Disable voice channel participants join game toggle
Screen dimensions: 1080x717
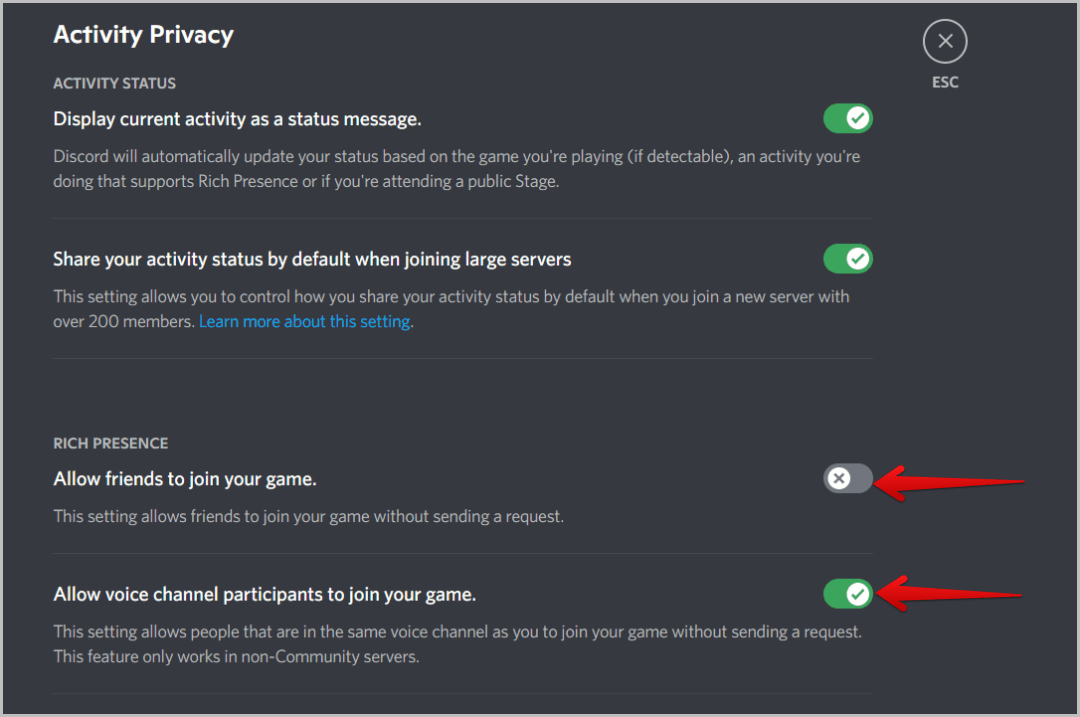pyautogui.click(x=848, y=594)
